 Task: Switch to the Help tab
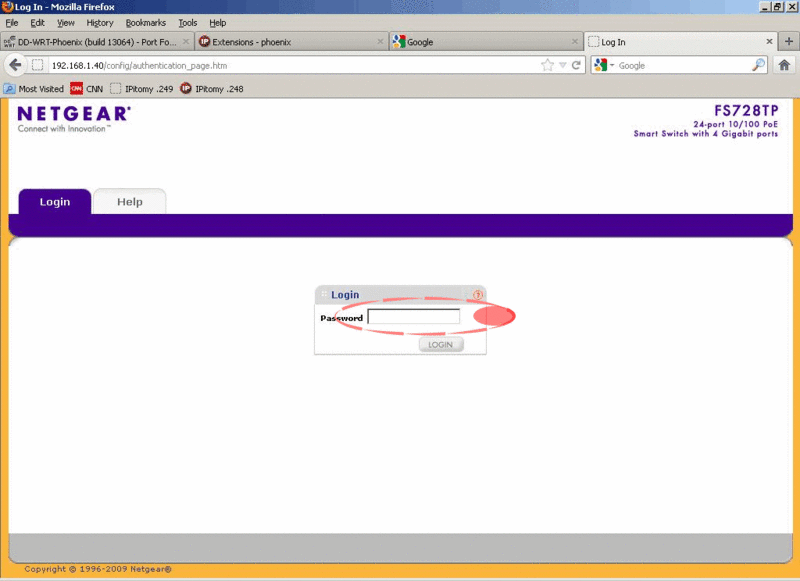tap(129, 202)
